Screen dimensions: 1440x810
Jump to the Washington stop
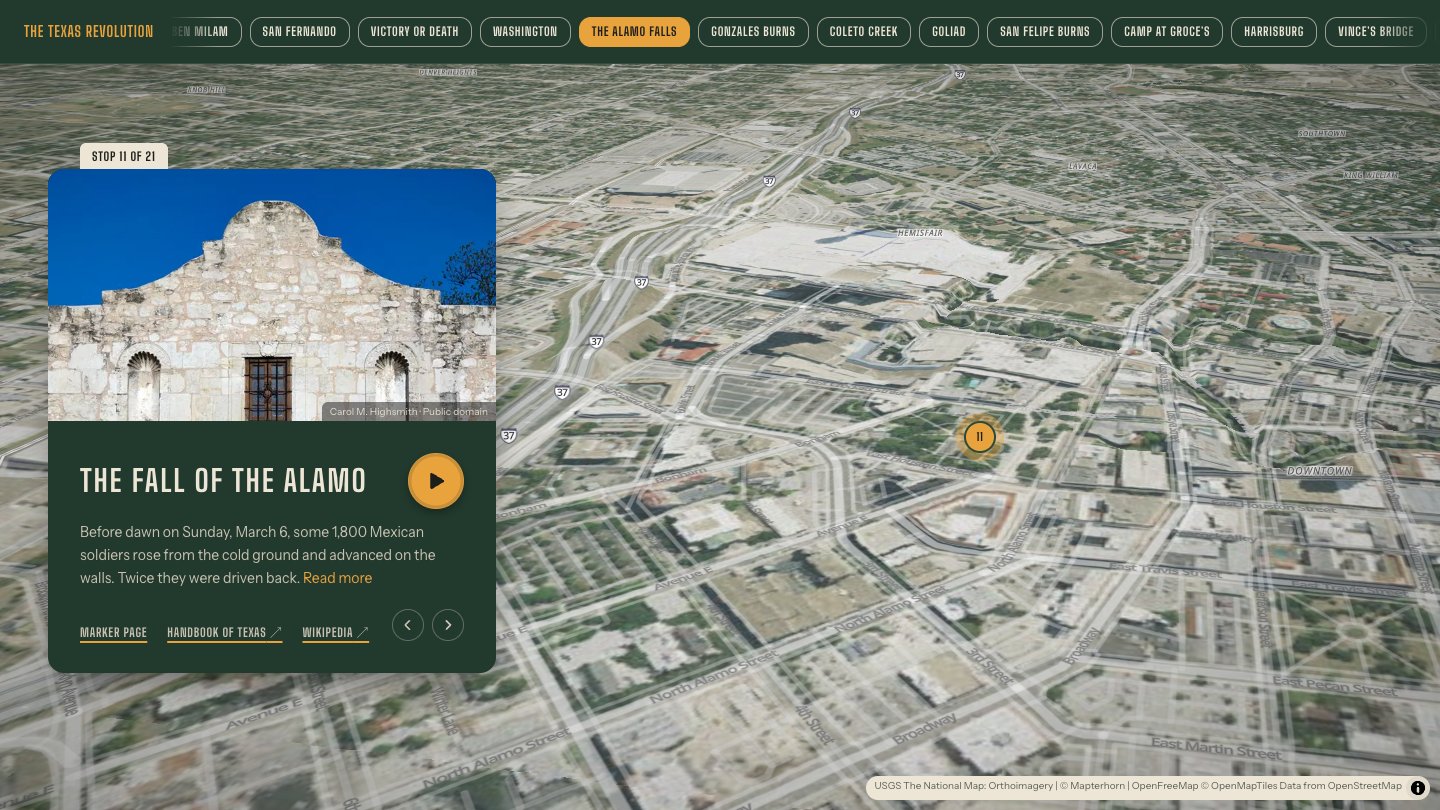pos(525,32)
